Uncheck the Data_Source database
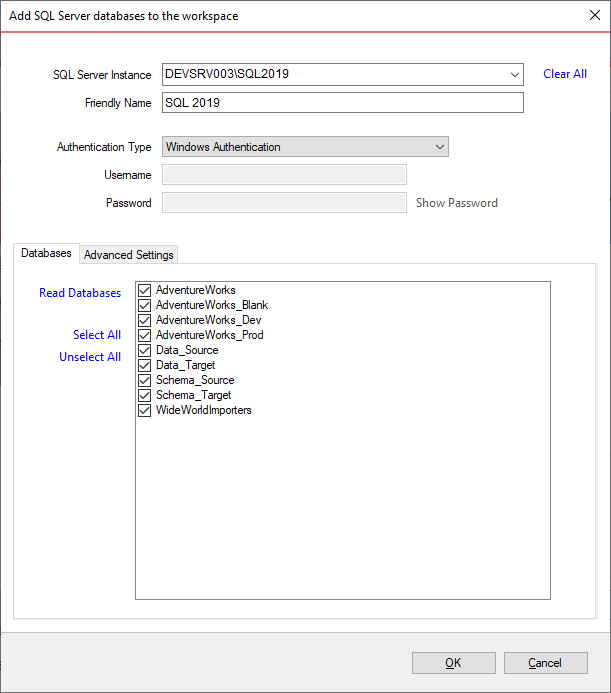 pyautogui.click(x=145, y=350)
